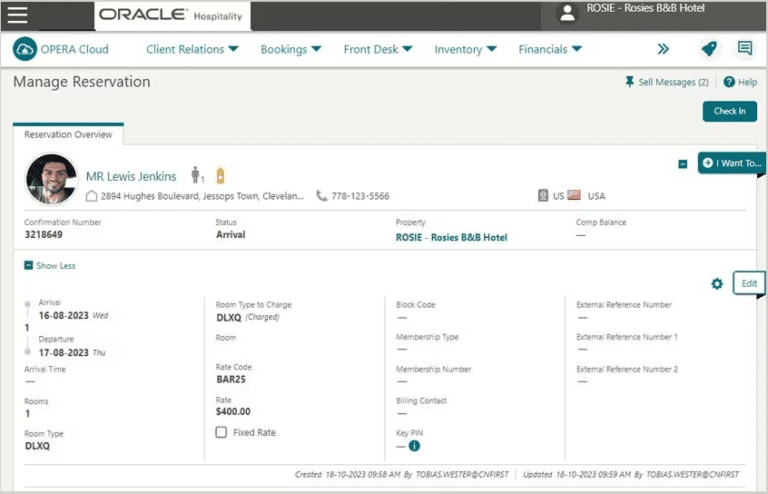Click the phone number 778-123-5566

pyautogui.click(x=360, y=196)
